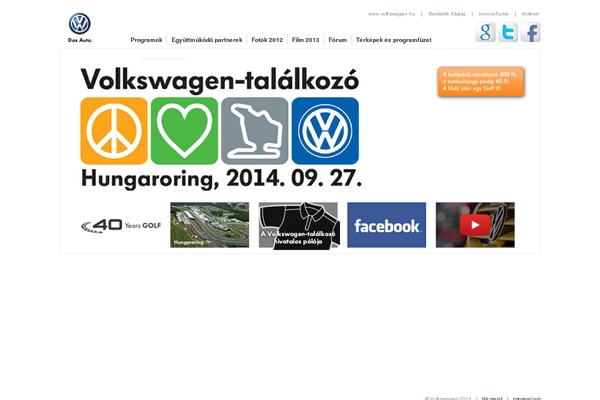The image size is (600, 400).
Task: Play the YouTube video thumbnail
Action: coord(475,225)
